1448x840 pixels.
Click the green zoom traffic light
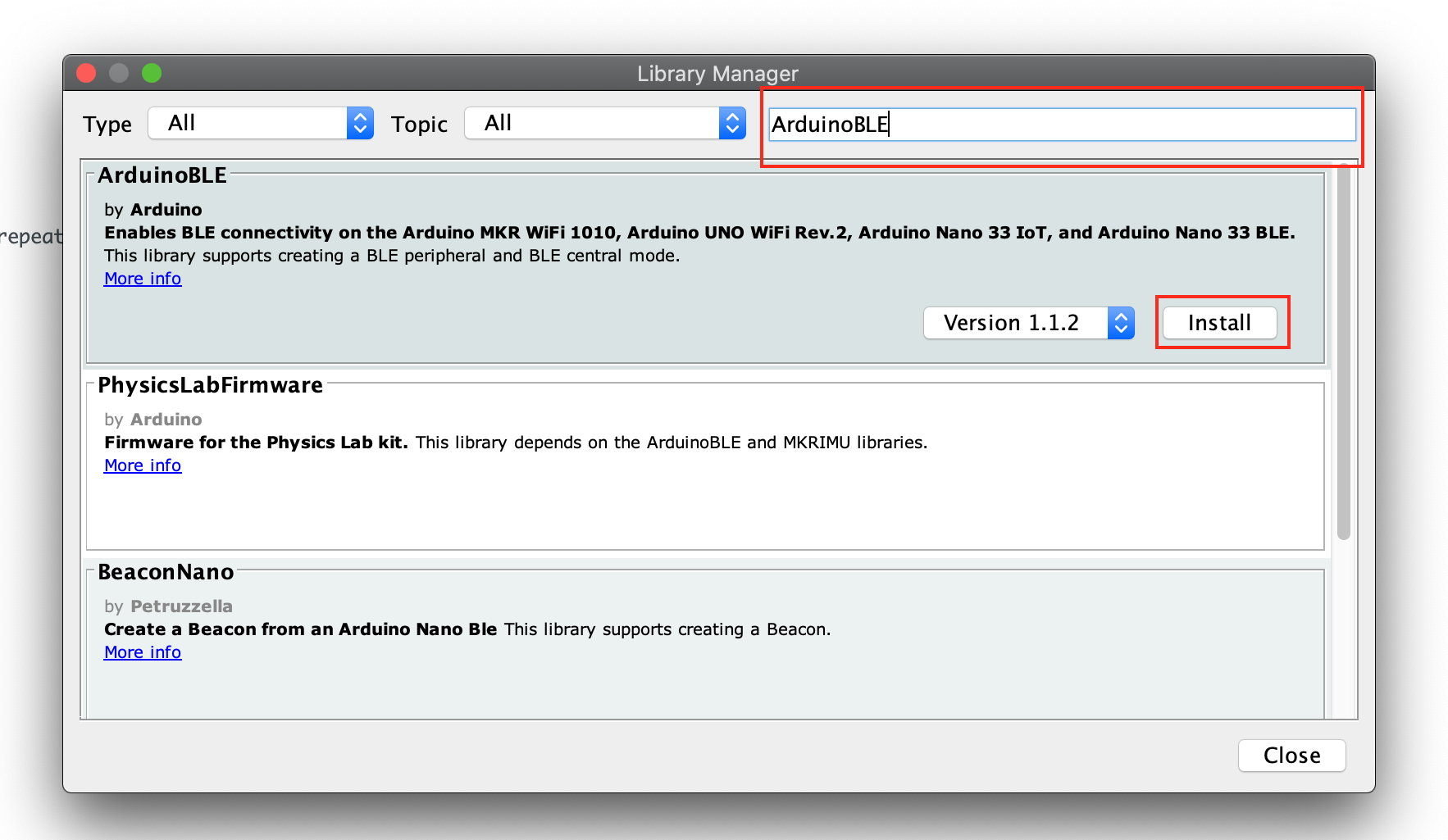(152, 73)
